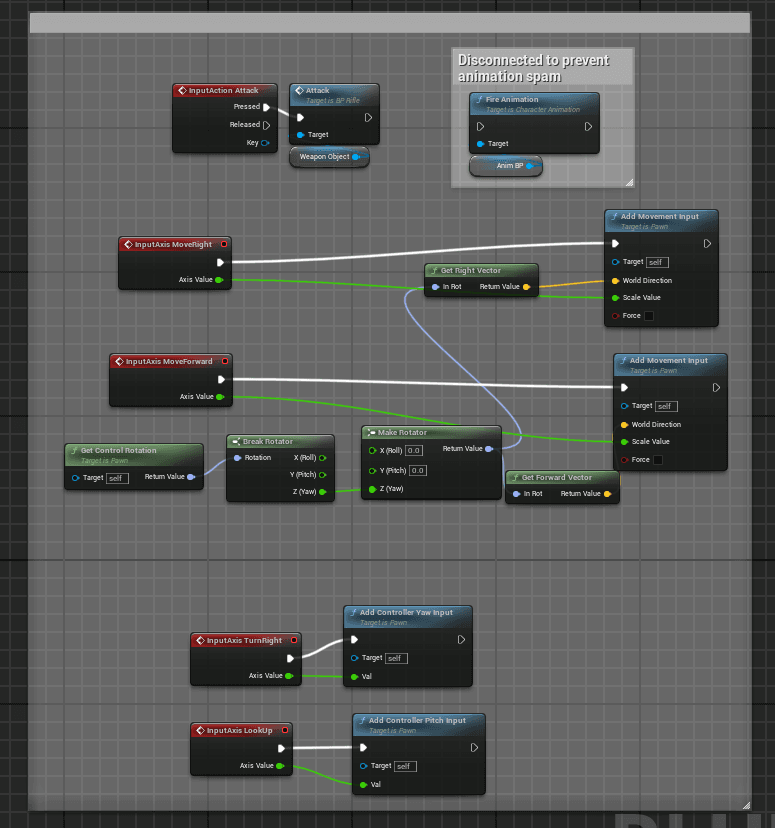
Task: Click the resize handle of the small comment box
Action: point(629,183)
